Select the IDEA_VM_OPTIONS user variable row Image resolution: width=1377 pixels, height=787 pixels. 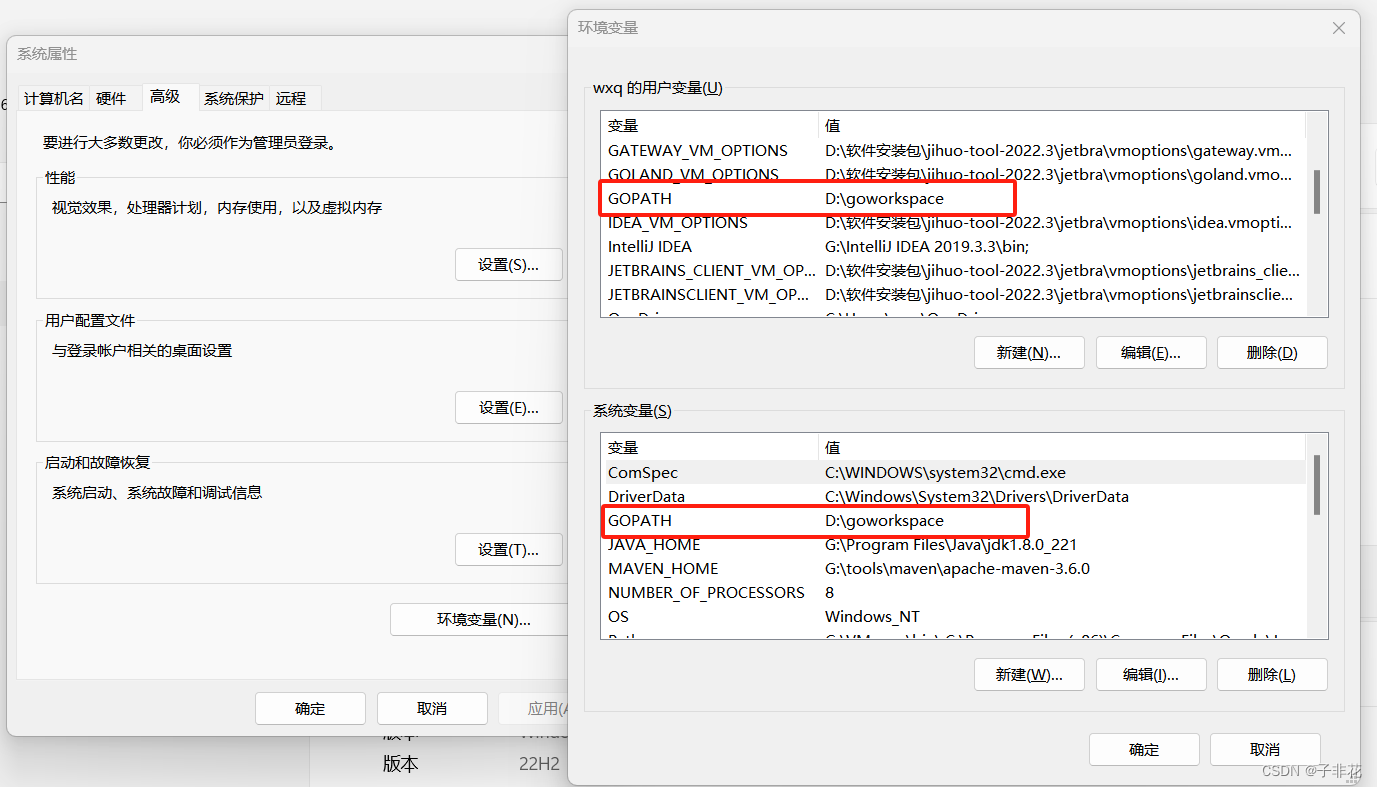point(953,222)
